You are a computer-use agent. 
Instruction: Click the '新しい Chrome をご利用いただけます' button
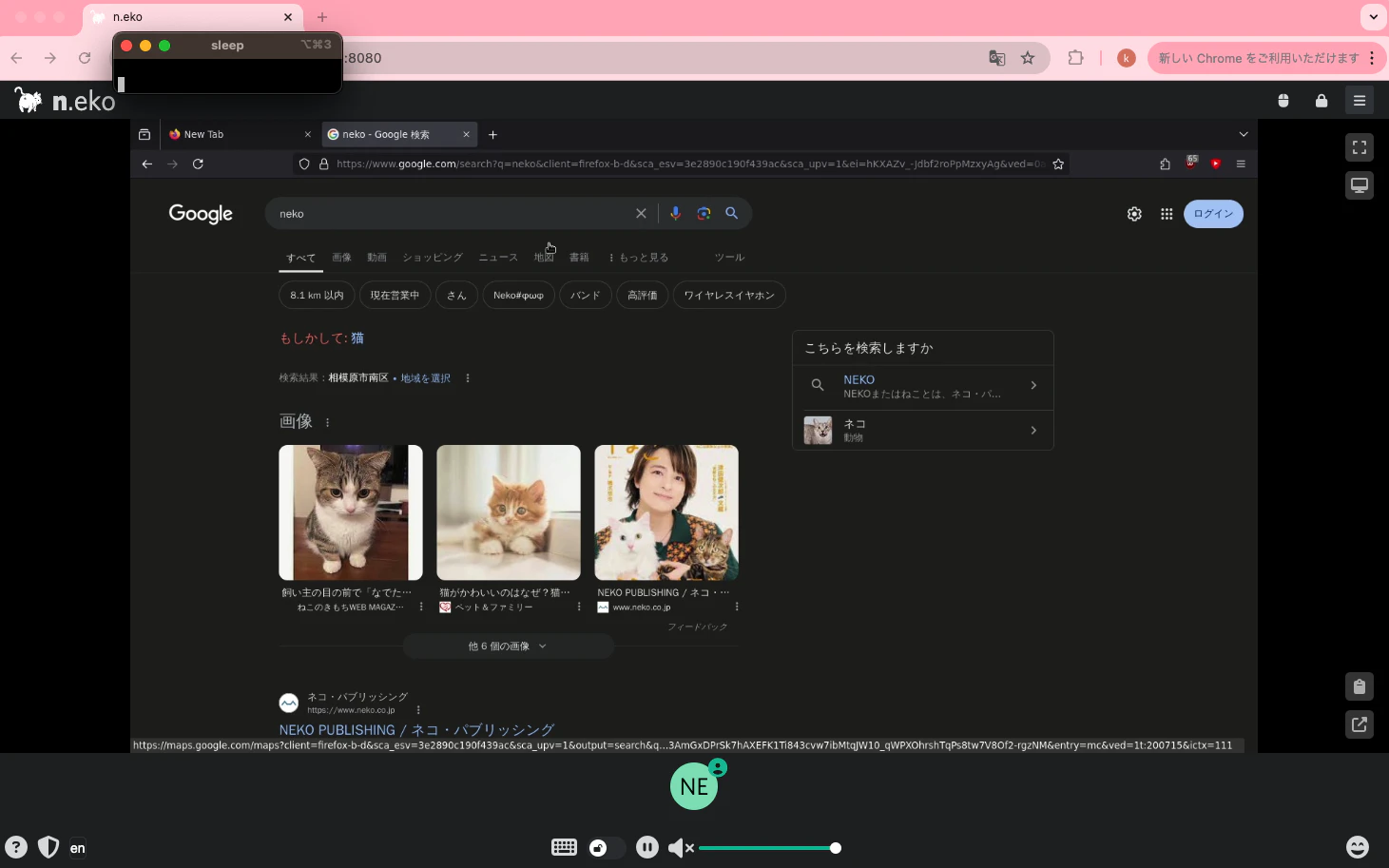click(x=1258, y=58)
